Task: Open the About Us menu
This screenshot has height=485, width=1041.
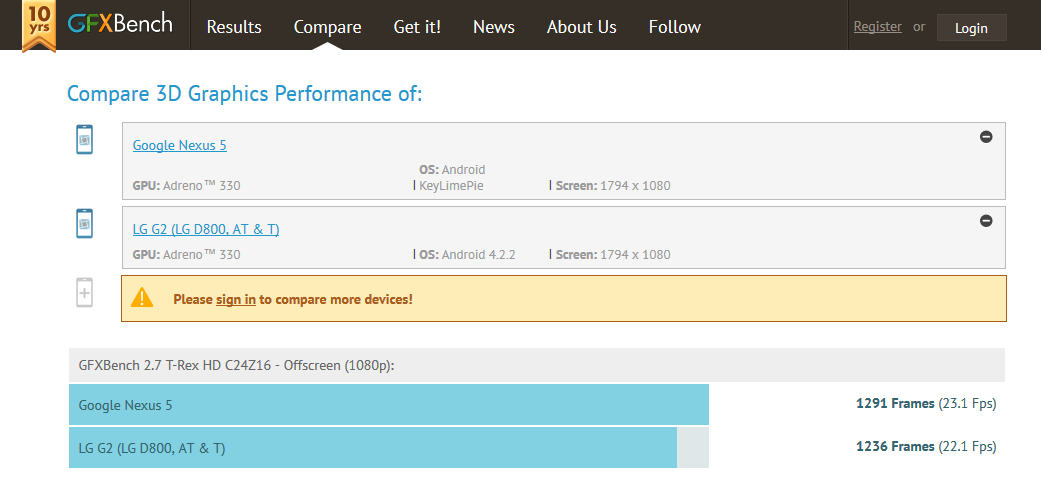Action: pos(582,27)
